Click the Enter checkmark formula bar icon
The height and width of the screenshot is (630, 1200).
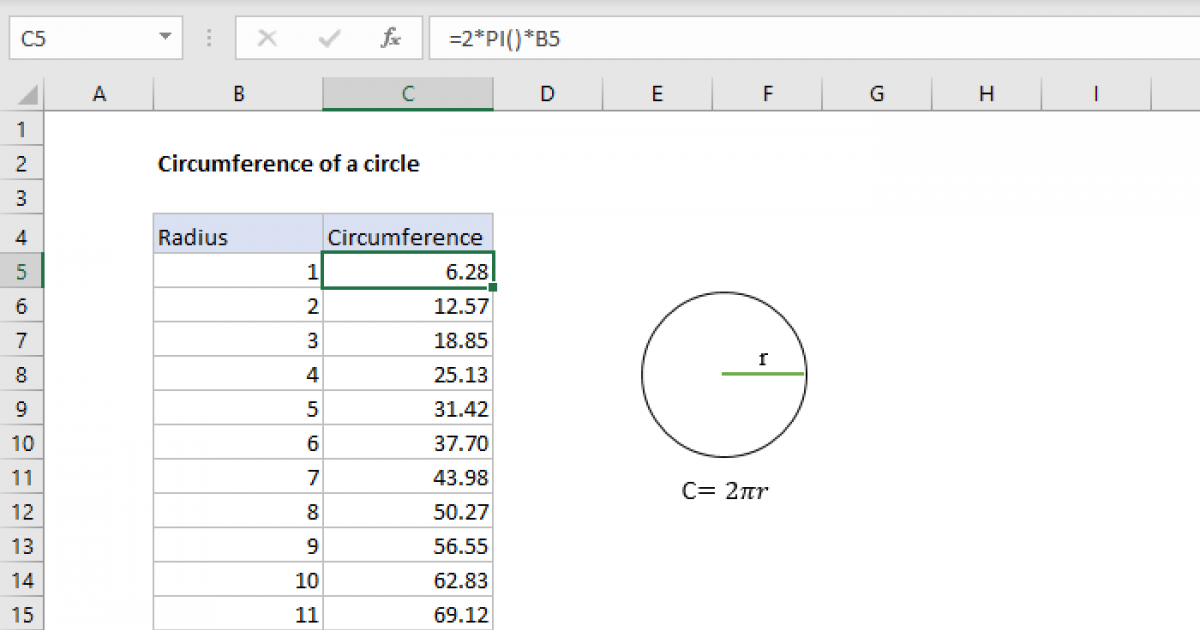coord(328,39)
